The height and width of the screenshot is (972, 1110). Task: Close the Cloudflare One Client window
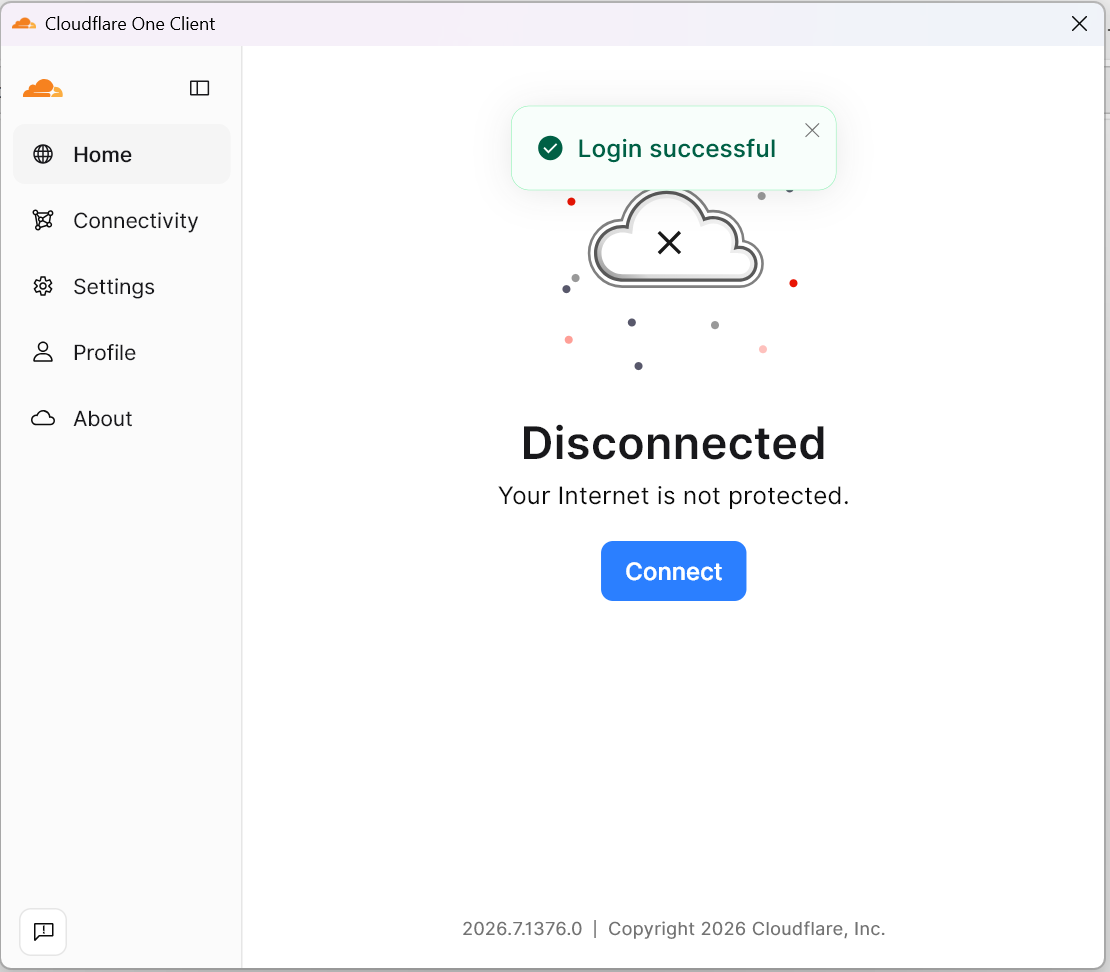tap(1079, 23)
